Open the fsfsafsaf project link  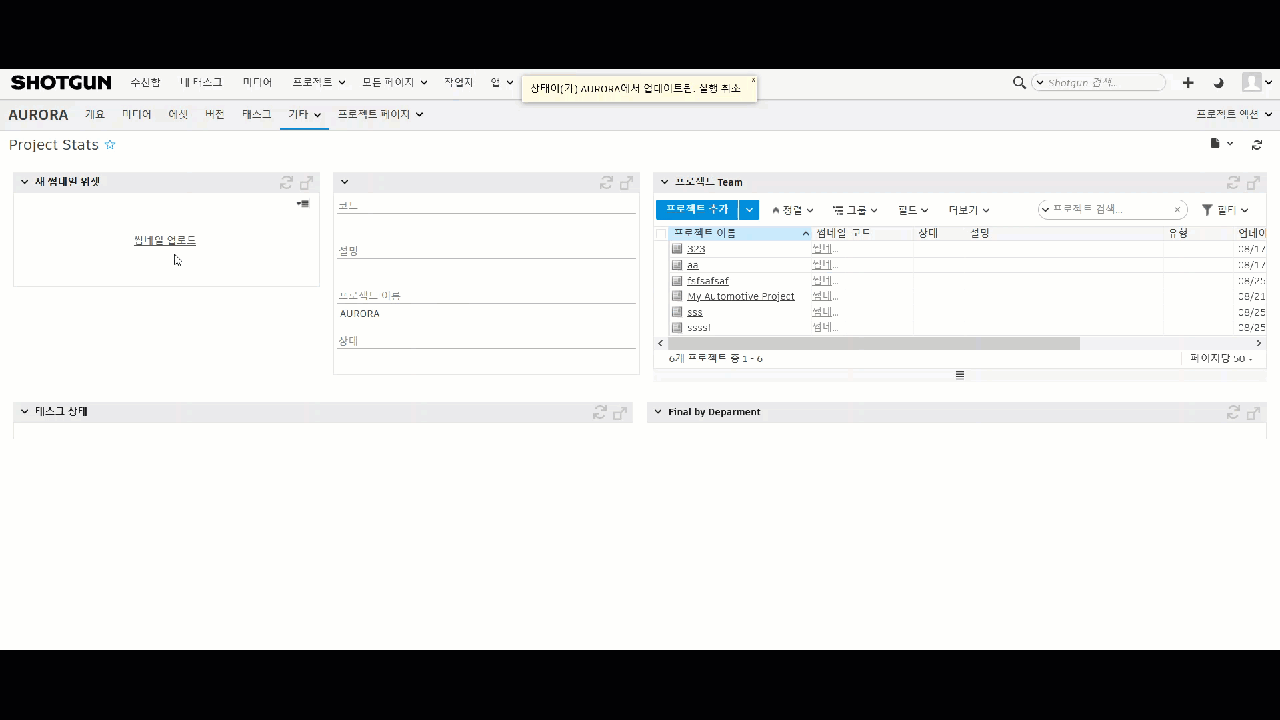click(708, 281)
